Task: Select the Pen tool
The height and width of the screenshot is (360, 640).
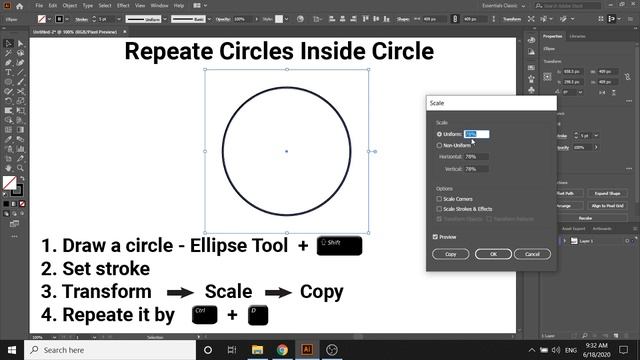Action: [x=8, y=62]
